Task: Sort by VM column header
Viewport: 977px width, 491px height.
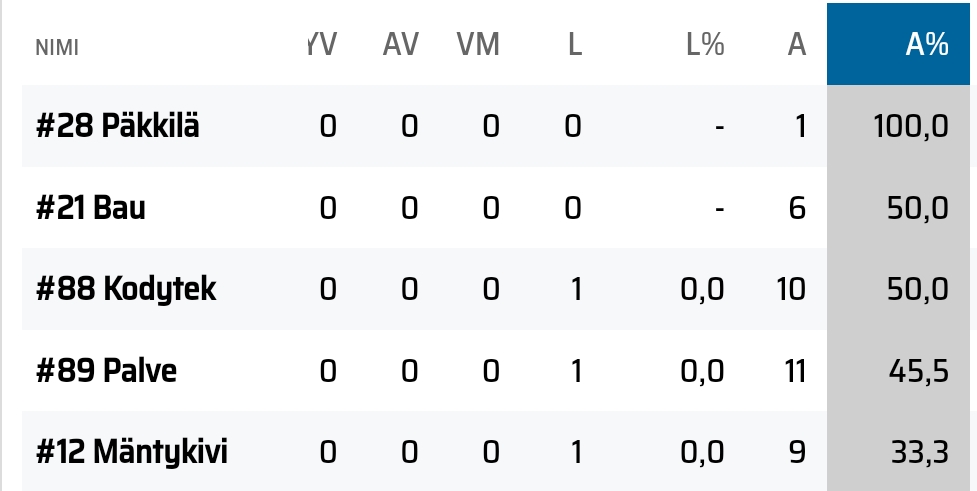Action: coord(478,45)
